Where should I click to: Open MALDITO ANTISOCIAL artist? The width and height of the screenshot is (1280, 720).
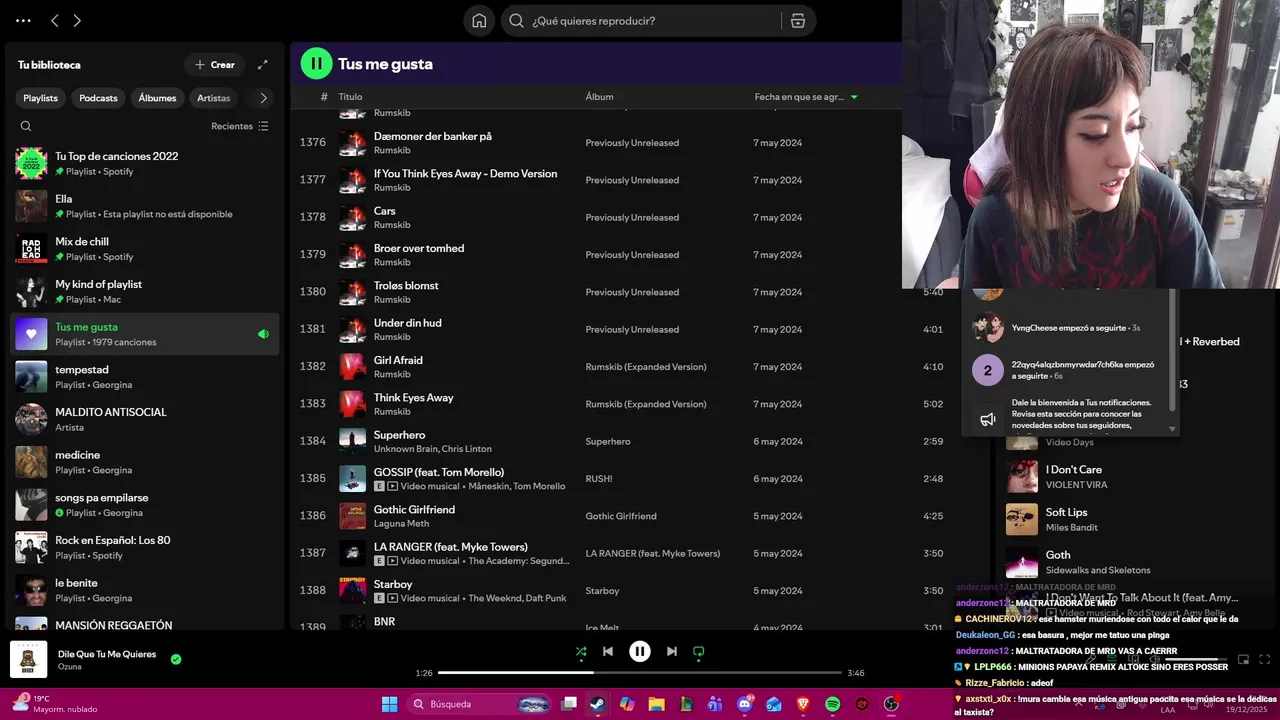tap(145, 419)
